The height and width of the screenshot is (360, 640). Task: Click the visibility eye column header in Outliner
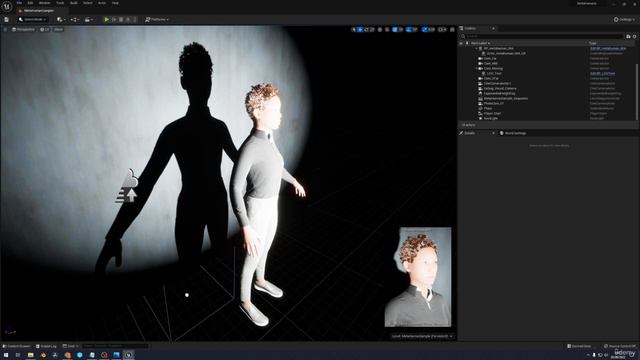pos(461,43)
